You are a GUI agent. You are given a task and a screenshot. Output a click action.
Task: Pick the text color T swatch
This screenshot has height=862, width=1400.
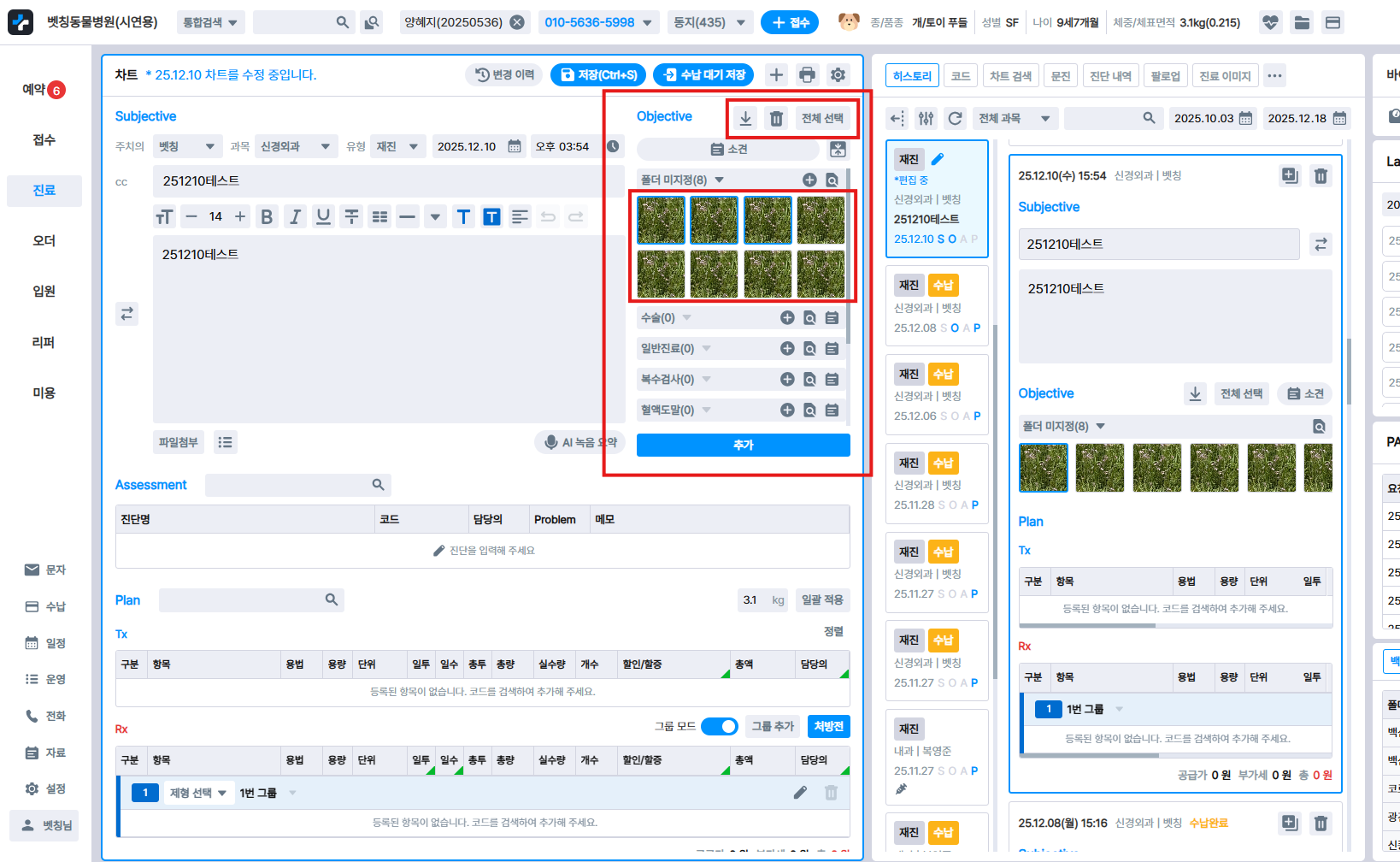pyautogui.click(x=463, y=216)
